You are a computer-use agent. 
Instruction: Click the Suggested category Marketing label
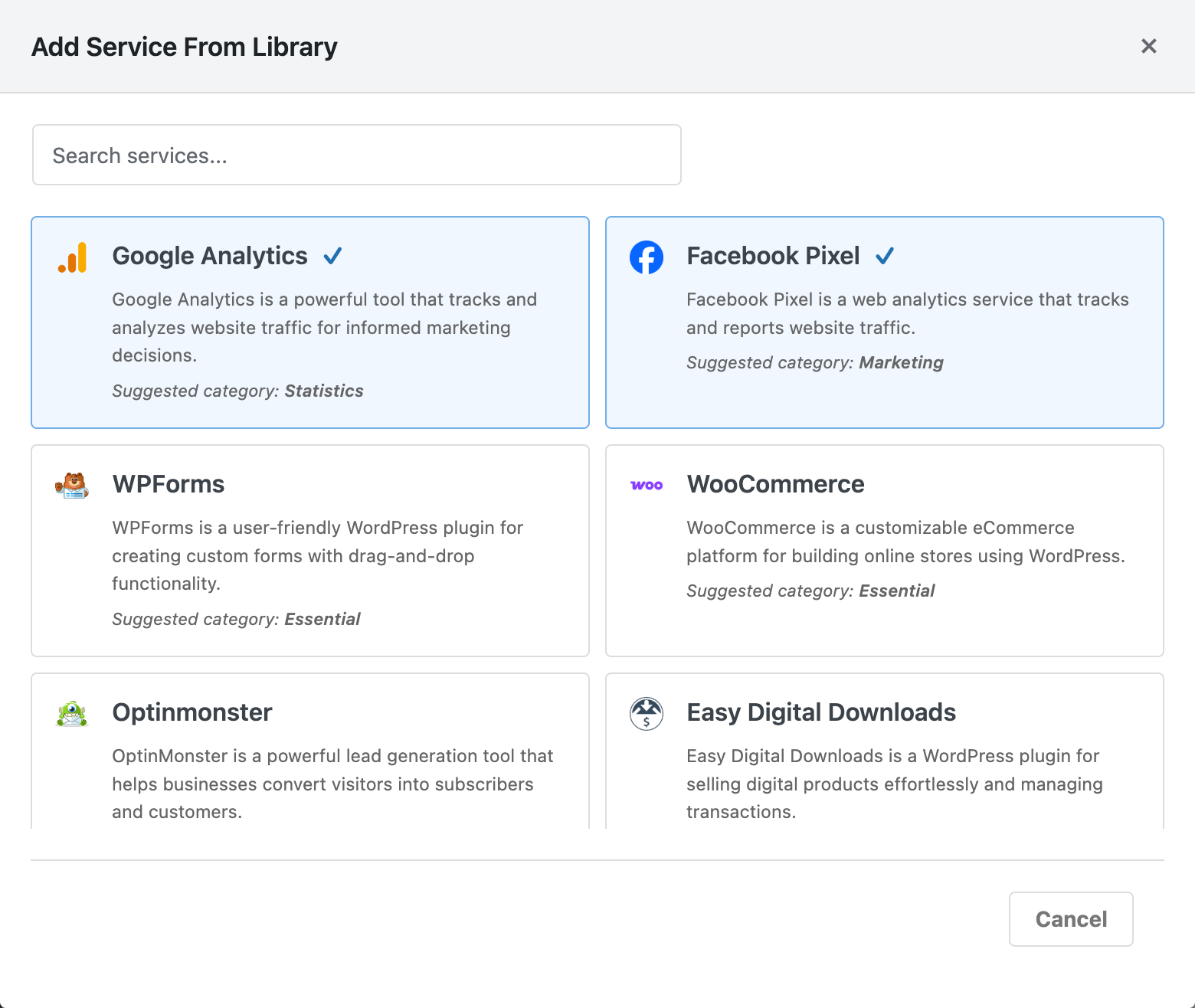point(814,362)
